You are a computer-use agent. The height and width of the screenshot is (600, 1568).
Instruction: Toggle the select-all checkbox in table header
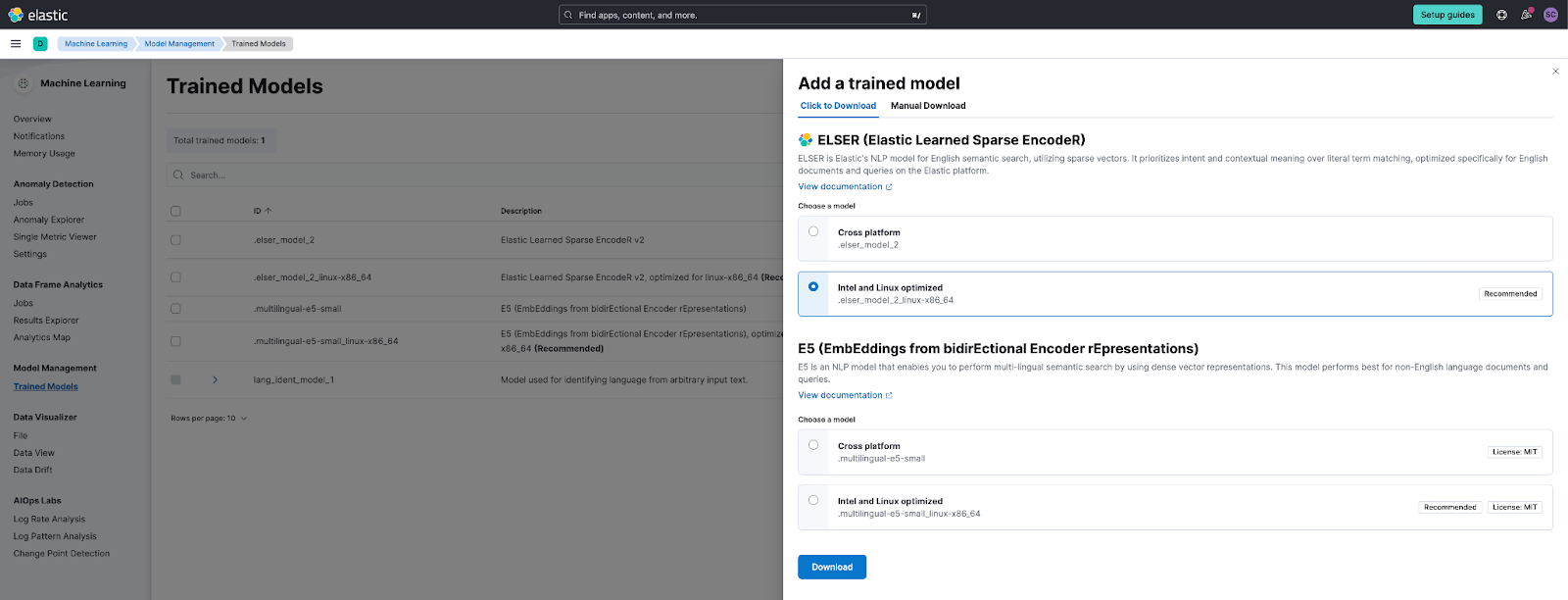tap(175, 211)
